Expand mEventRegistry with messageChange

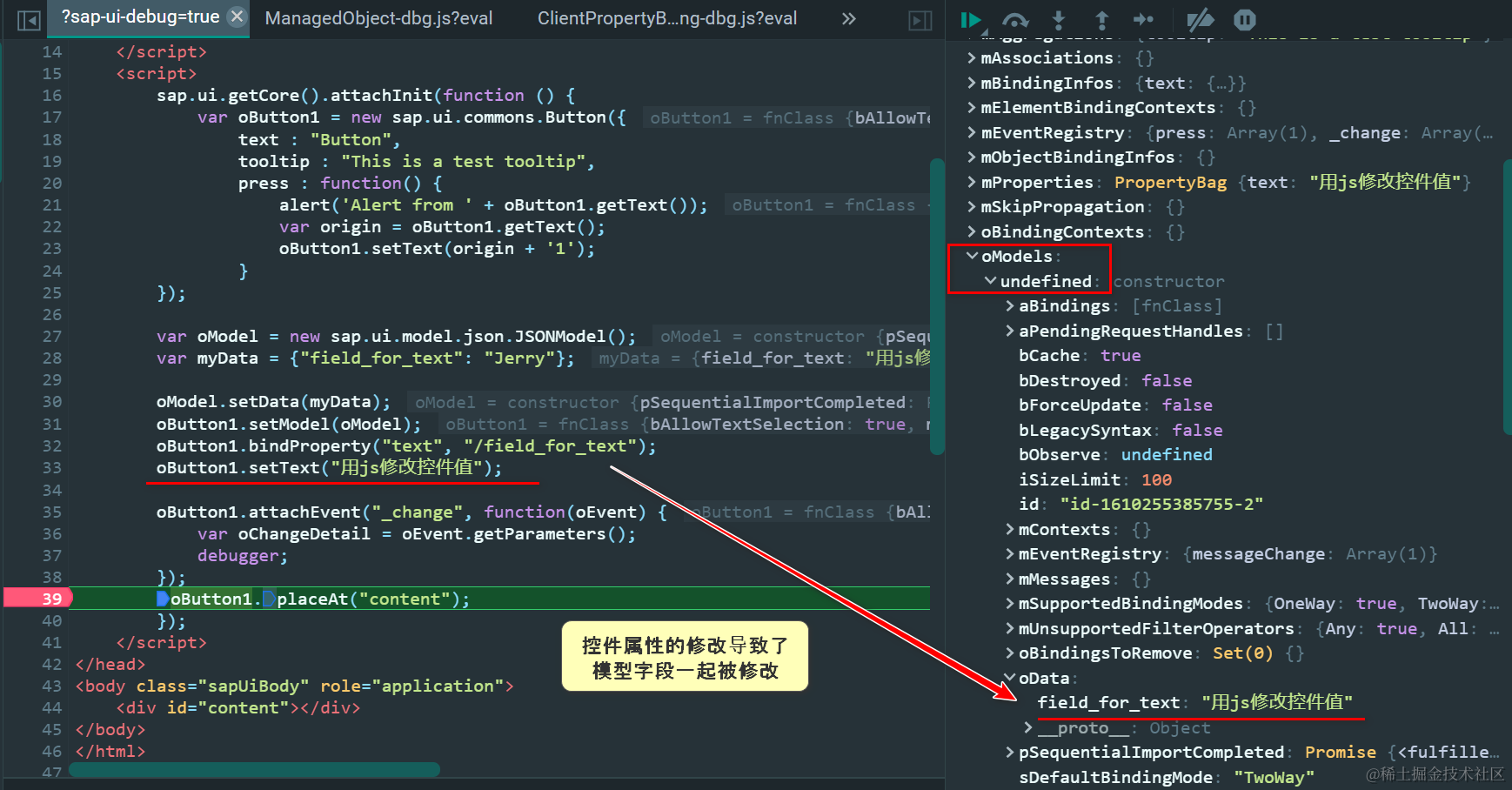pos(1009,554)
